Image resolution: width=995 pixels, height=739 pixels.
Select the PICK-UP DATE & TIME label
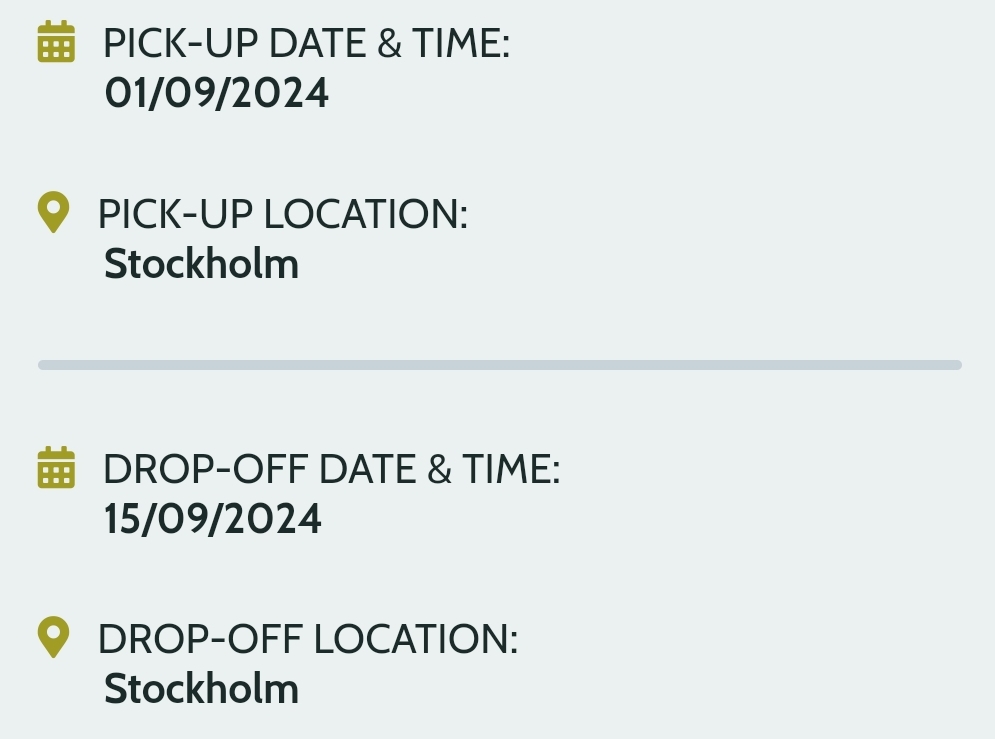tap(306, 43)
